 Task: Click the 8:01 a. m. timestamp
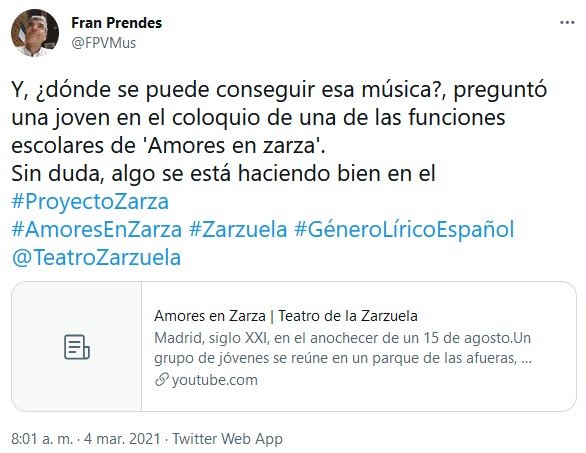point(42,438)
